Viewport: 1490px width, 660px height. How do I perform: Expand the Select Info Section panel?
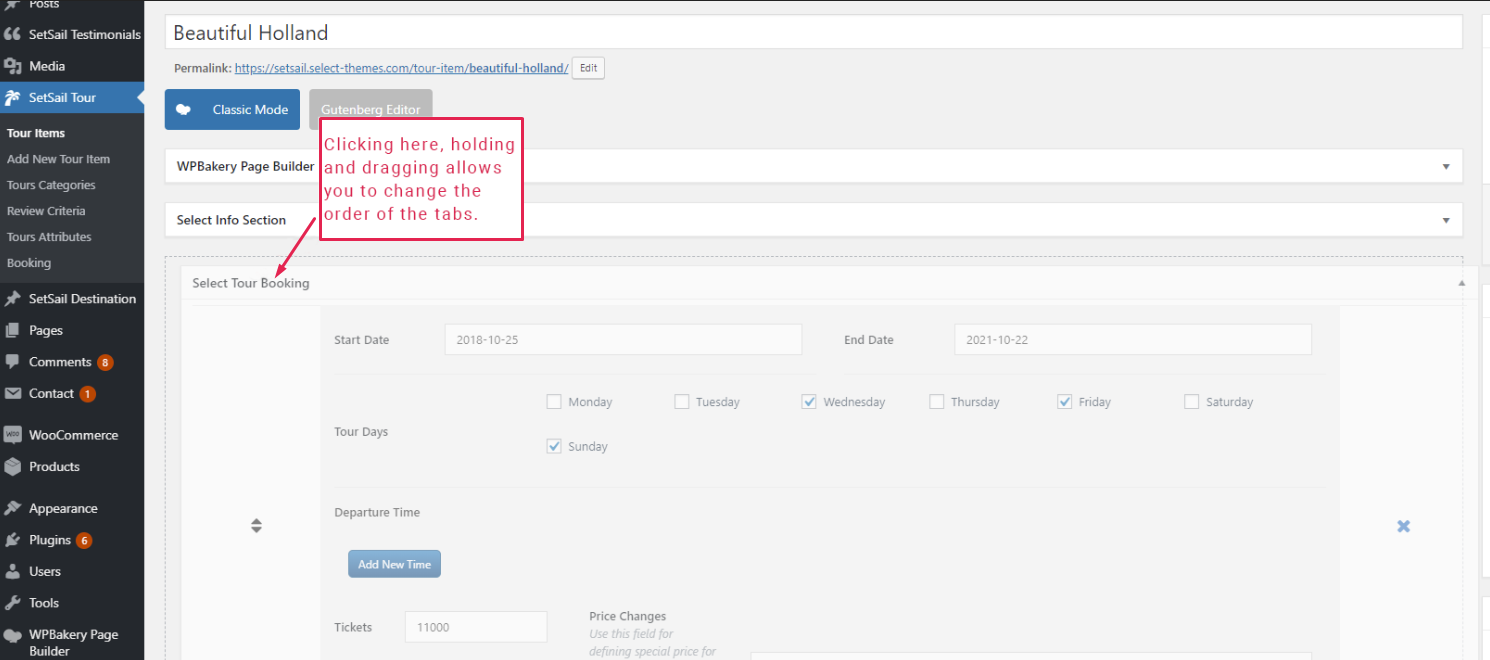point(1445,220)
